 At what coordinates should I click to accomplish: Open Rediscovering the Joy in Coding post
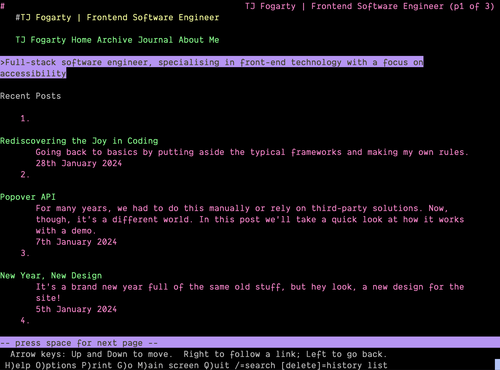[x=79, y=141]
